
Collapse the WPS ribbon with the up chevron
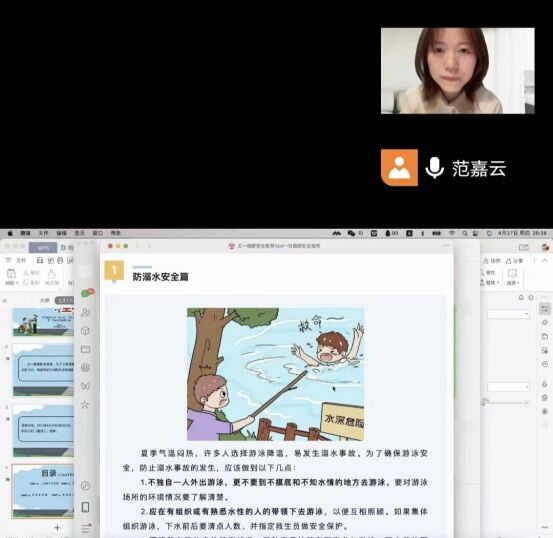(x=545, y=260)
